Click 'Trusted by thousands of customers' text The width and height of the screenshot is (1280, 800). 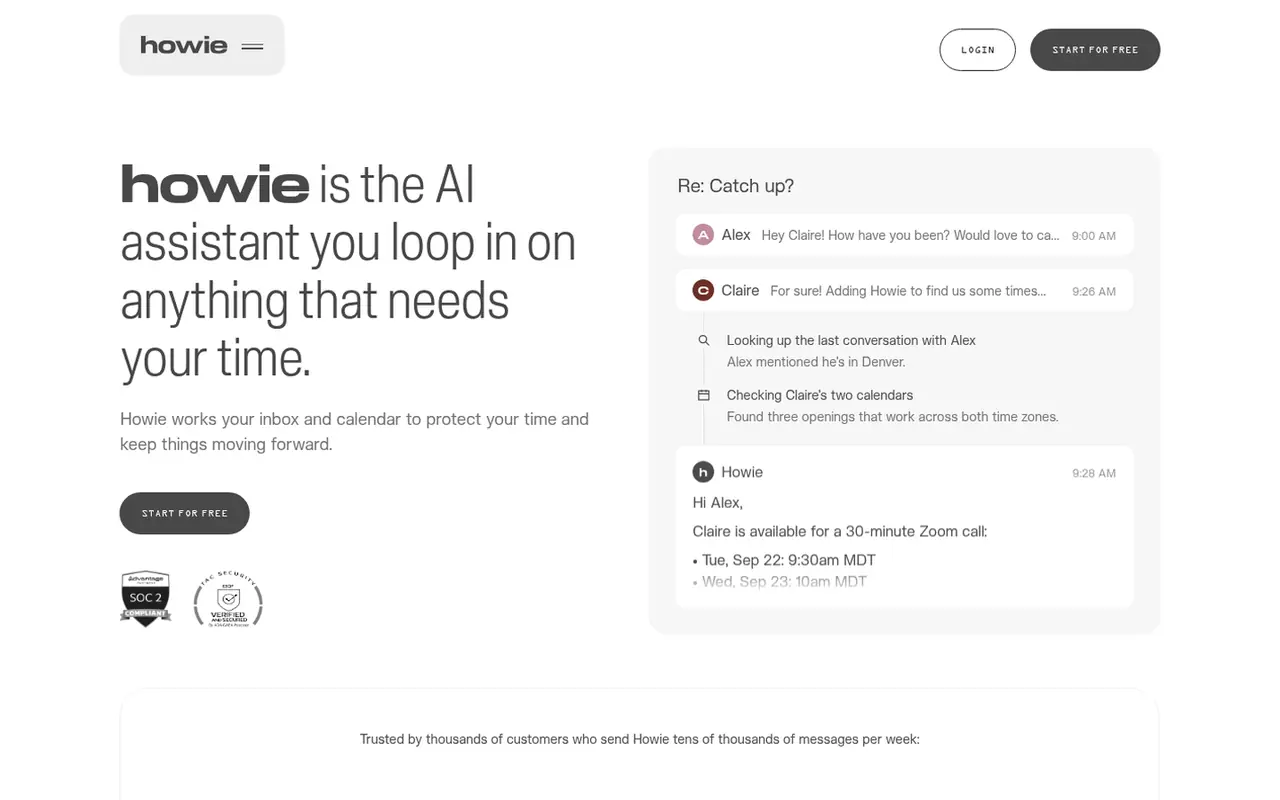pyautogui.click(x=640, y=739)
